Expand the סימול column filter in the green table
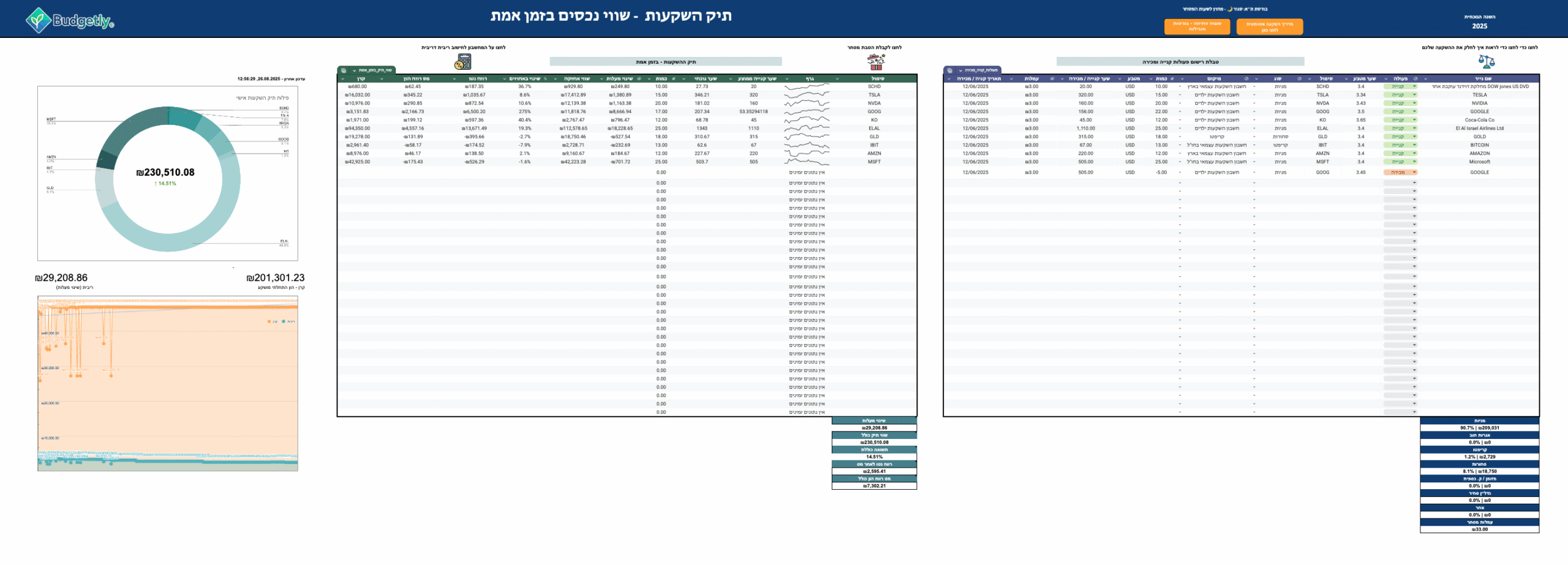This screenshot has width=1568, height=565. [x=837, y=79]
